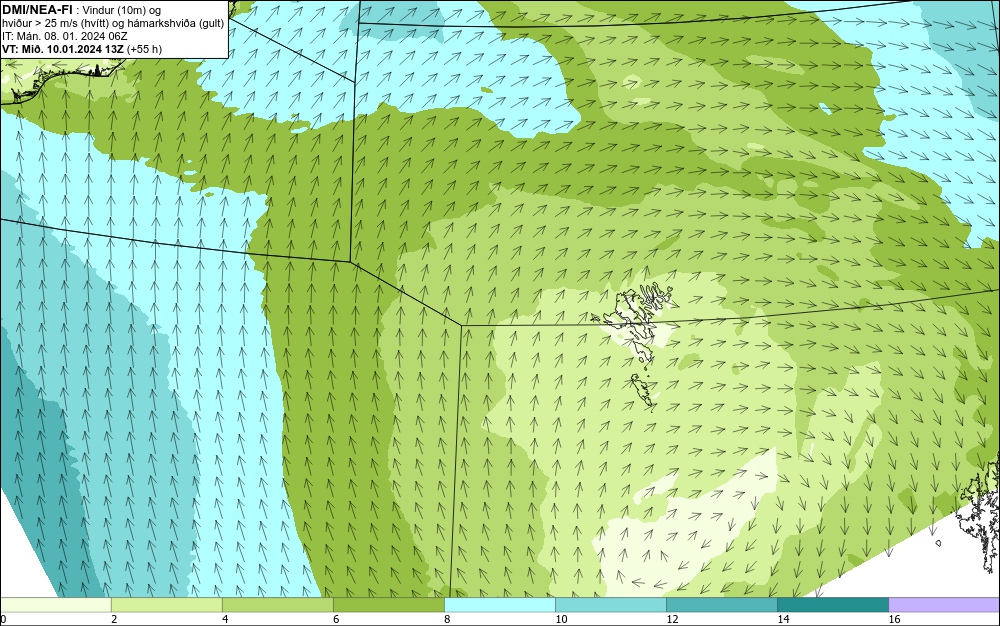
Task: Click the legend scale label 4
Action: [x=225, y=619]
